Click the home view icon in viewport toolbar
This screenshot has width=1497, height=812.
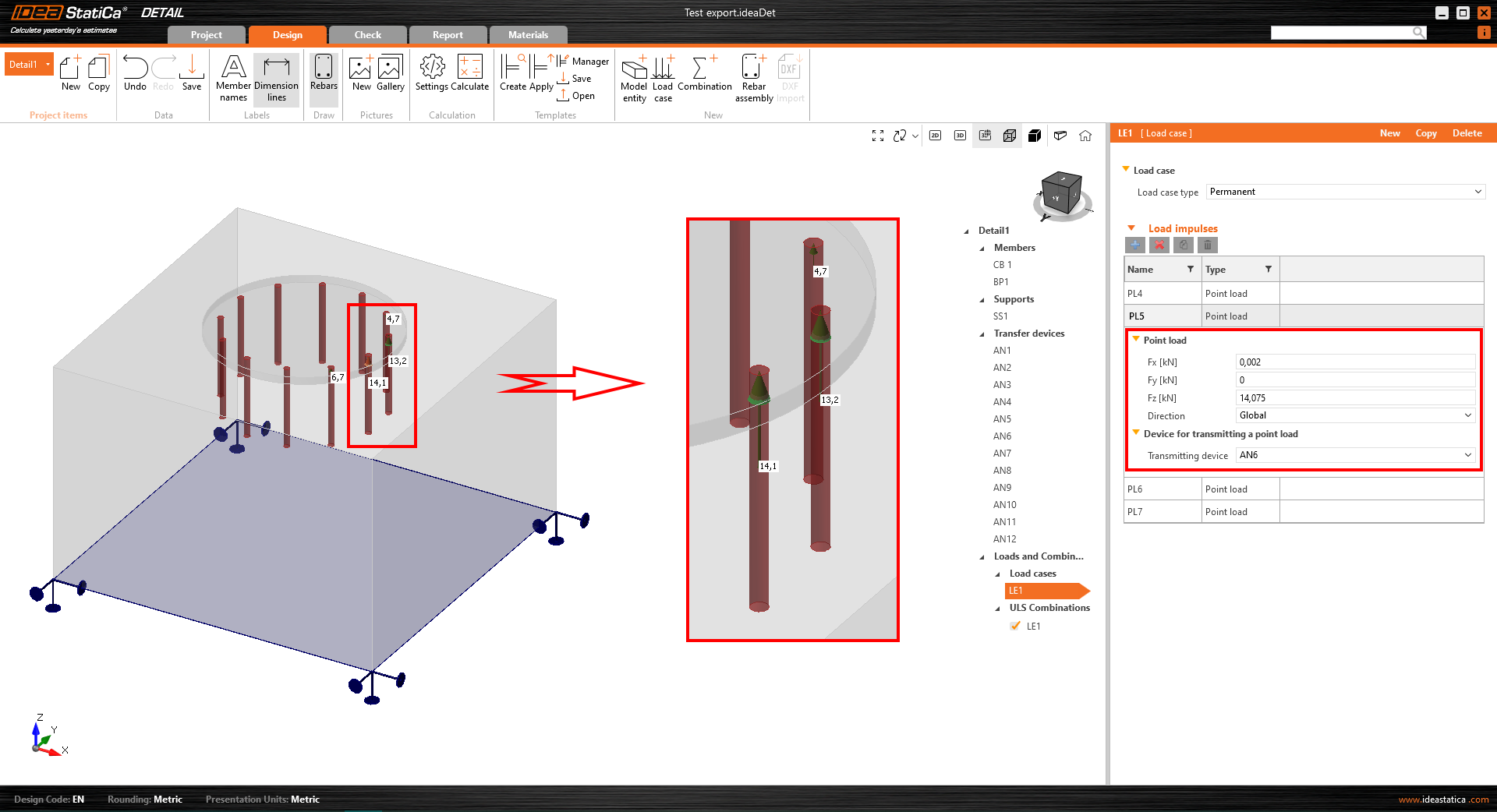tap(1085, 136)
